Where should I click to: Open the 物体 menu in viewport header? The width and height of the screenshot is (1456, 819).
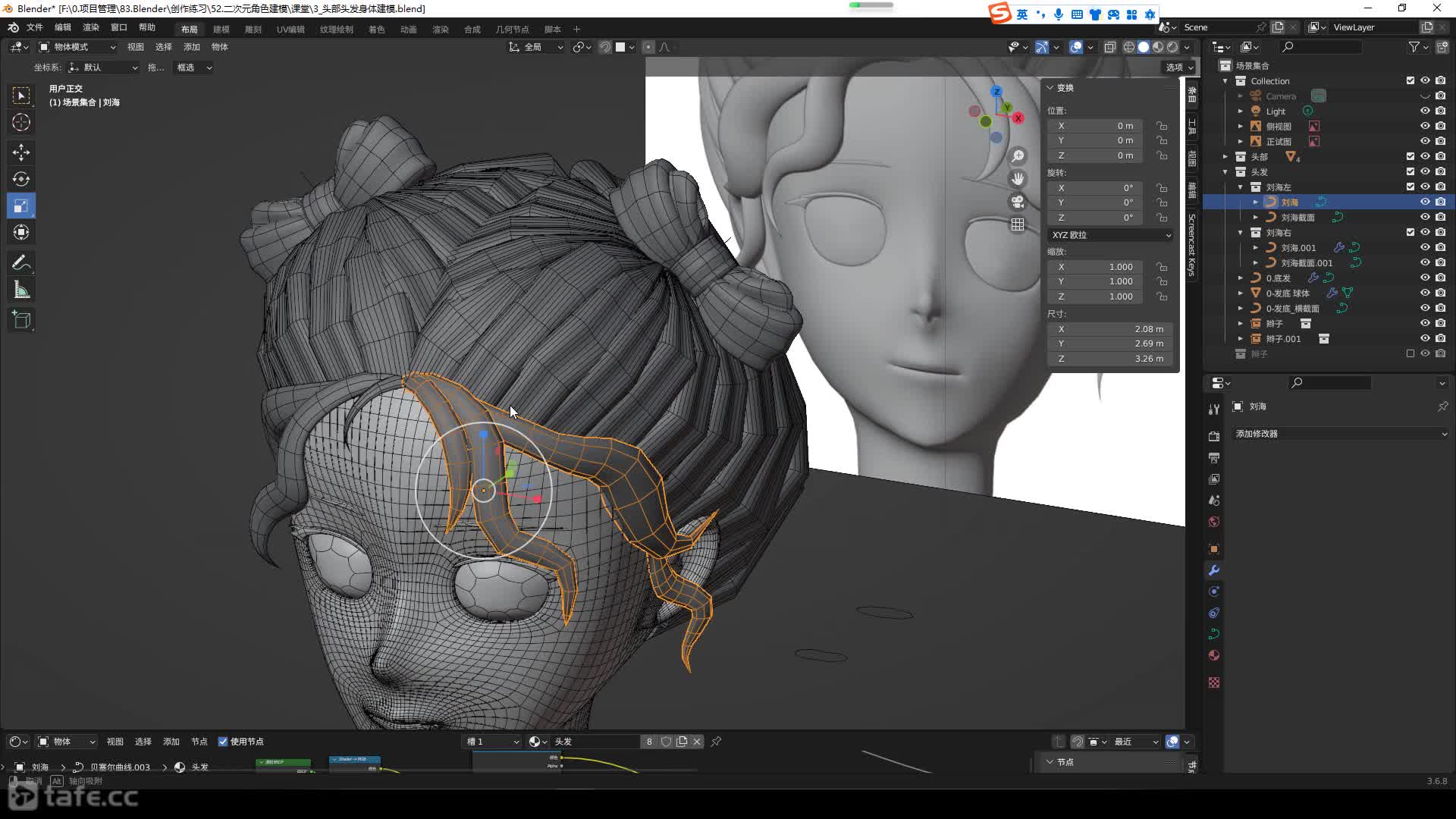(x=220, y=47)
